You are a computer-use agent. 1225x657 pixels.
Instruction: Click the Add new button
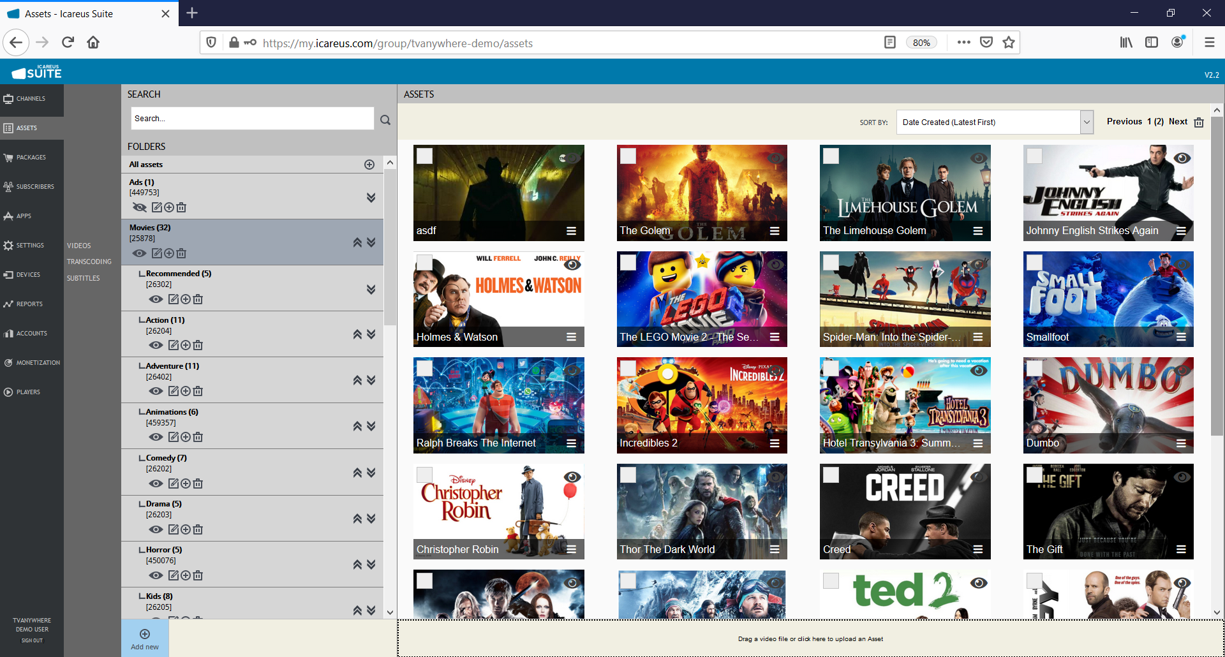(x=145, y=638)
